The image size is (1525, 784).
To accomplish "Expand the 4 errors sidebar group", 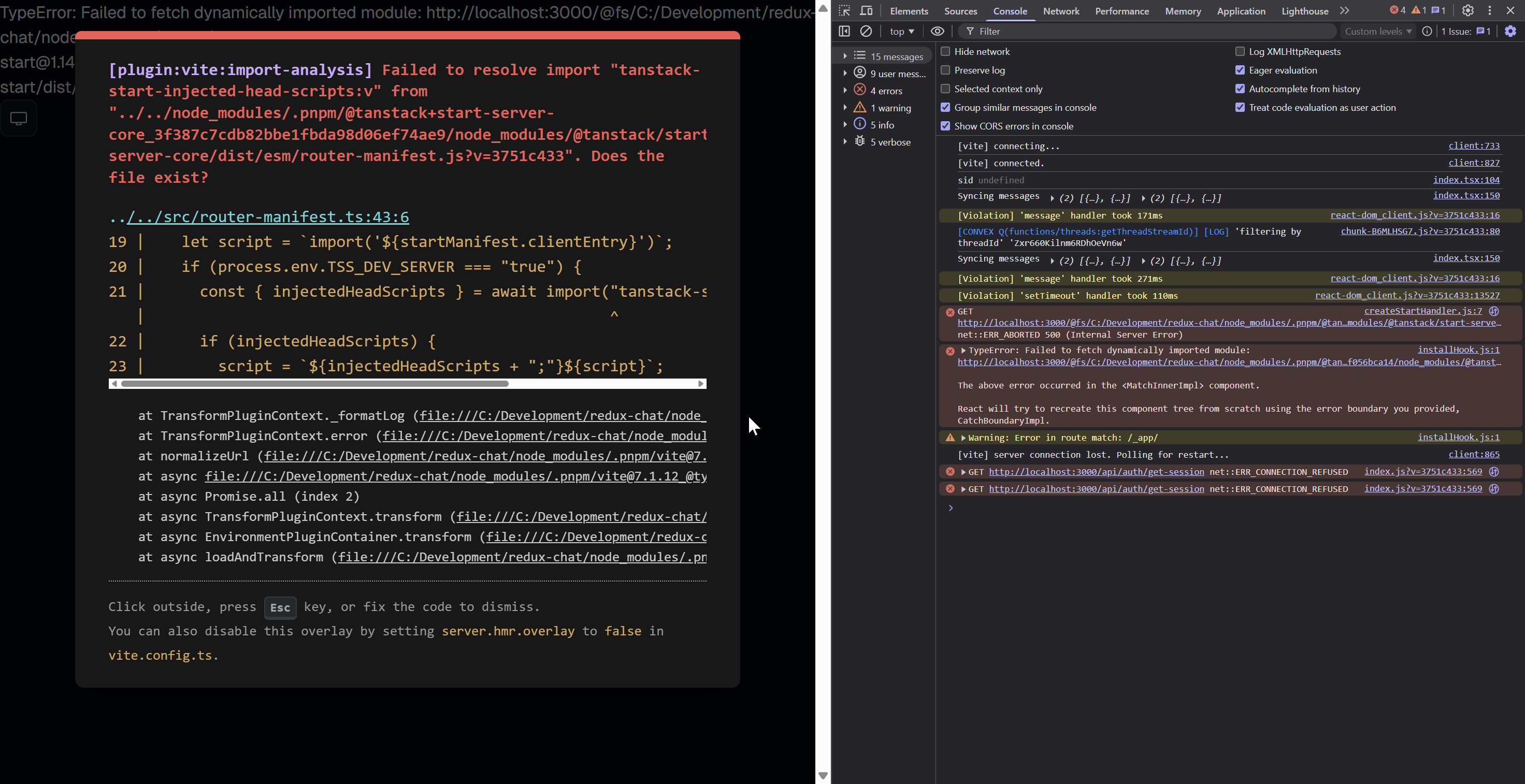I will pyautogui.click(x=845, y=91).
